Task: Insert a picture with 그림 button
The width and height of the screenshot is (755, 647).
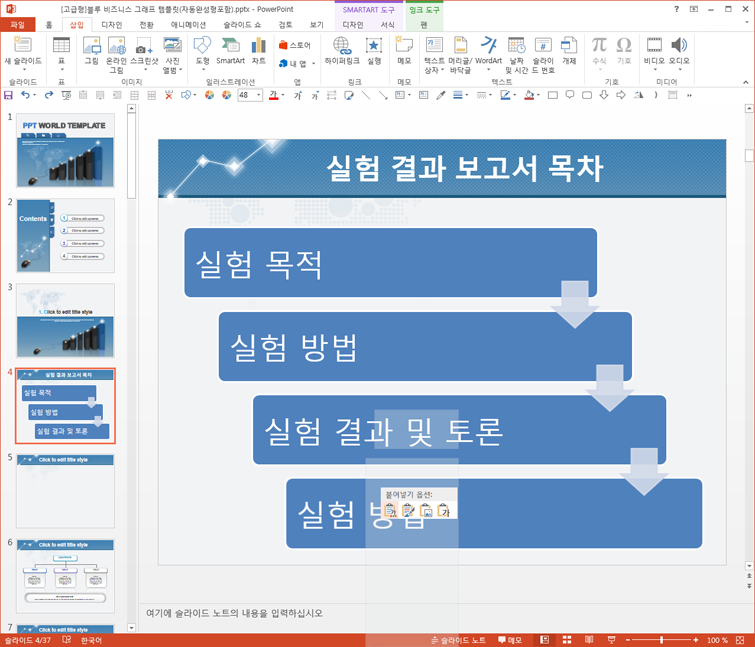Action: [x=91, y=51]
